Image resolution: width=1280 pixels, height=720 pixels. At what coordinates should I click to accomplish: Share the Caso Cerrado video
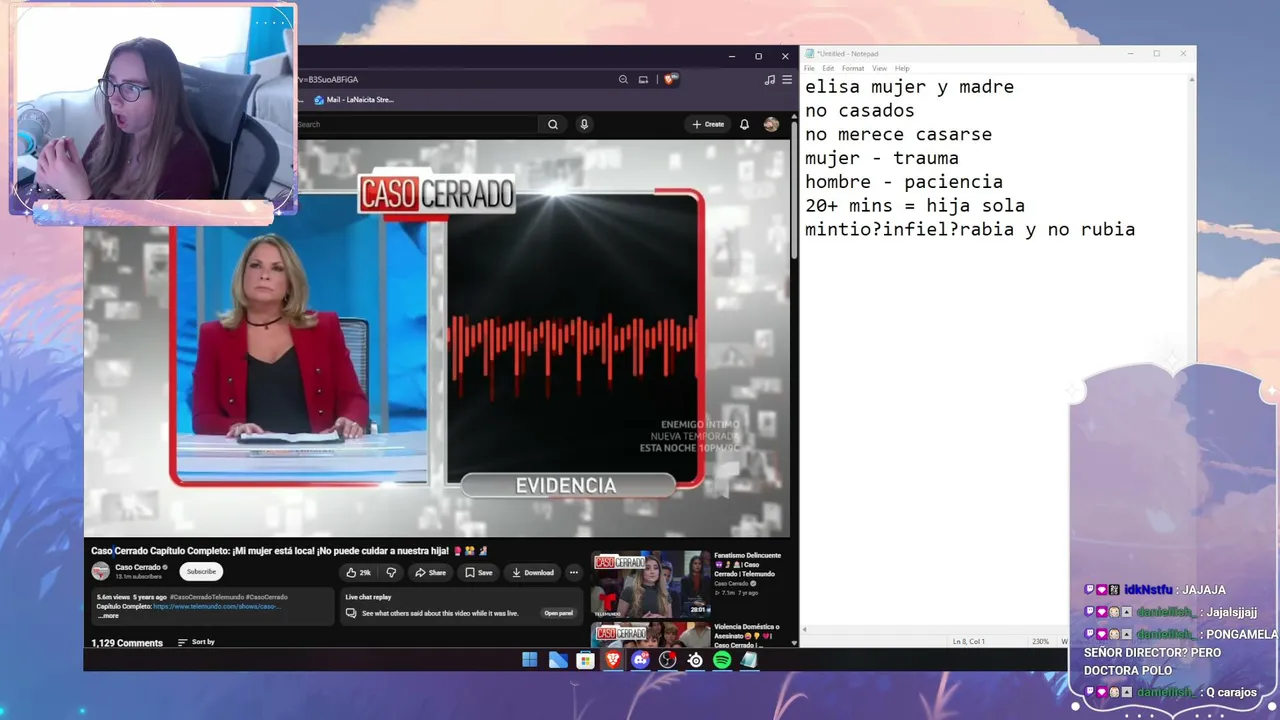(431, 572)
